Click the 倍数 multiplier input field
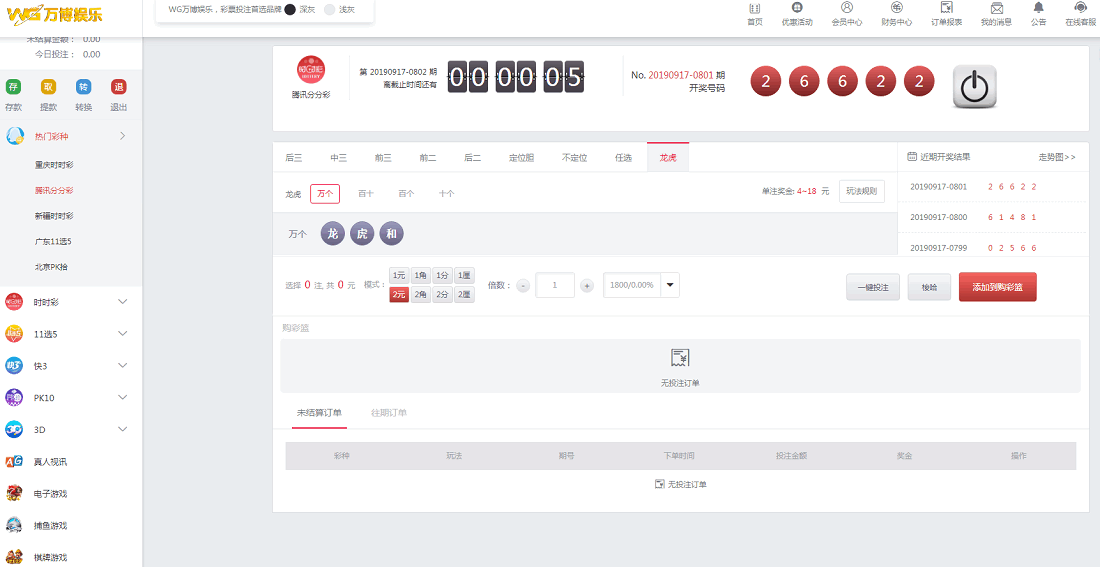The width and height of the screenshot is (1100, 567). (x=555, y=285)
